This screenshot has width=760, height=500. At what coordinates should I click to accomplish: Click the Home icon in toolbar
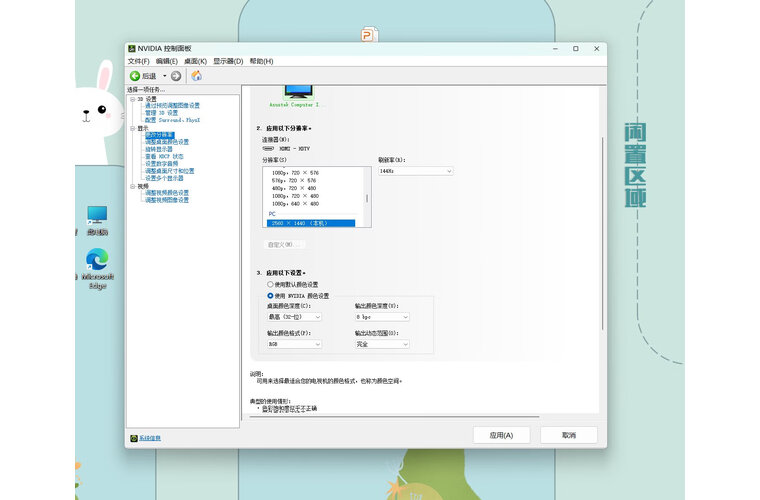click(x=196, y=76)
